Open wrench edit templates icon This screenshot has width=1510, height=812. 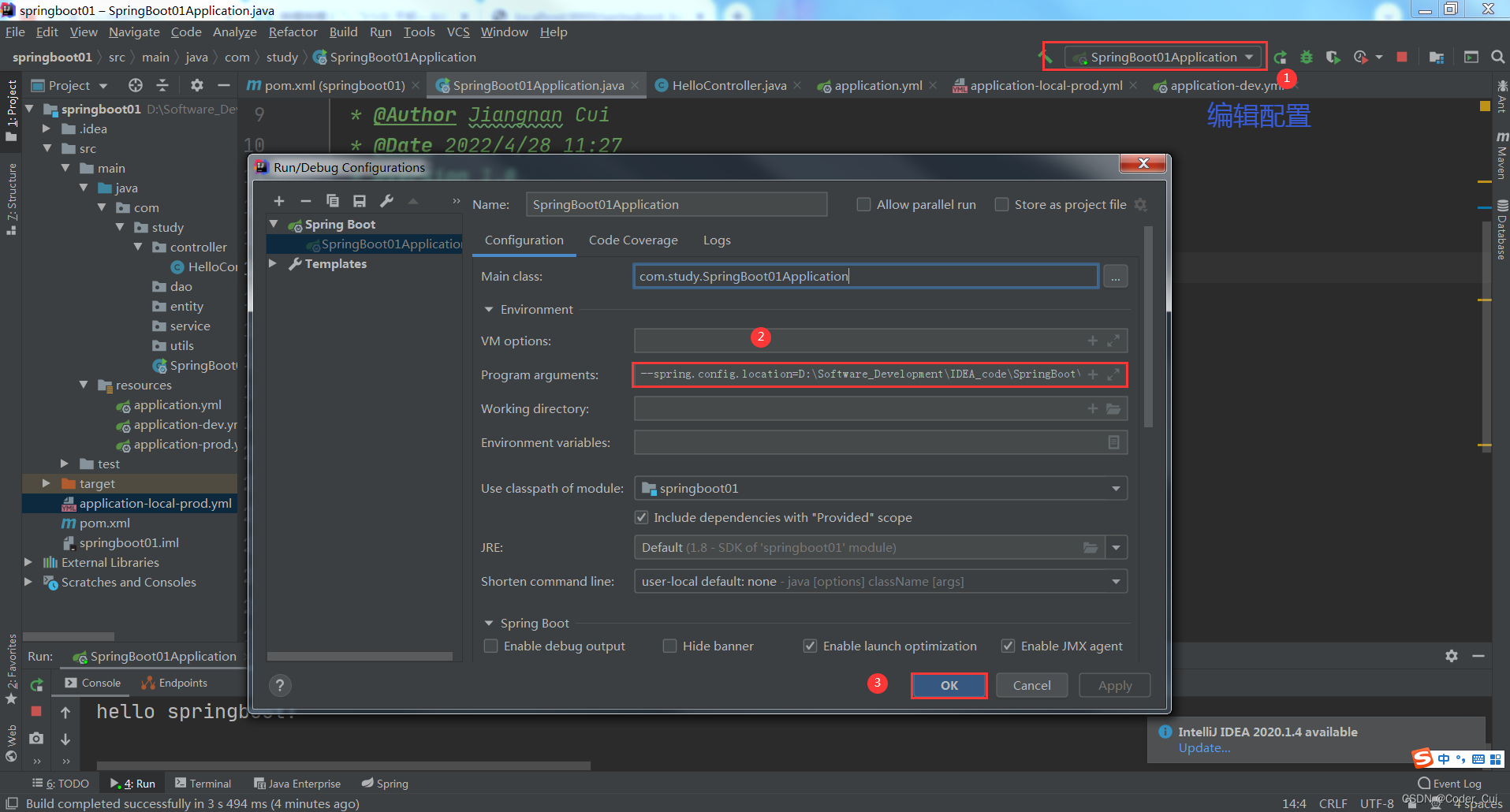pos(386,202)
